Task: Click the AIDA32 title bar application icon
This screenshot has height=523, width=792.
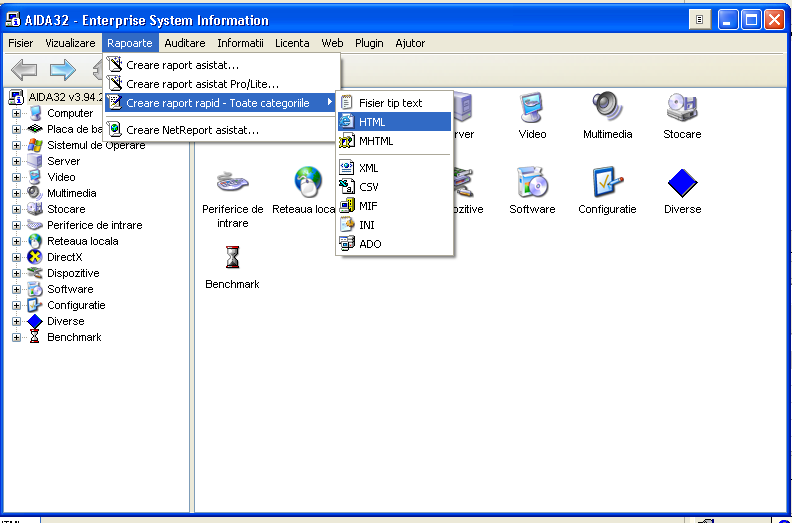Action: [13, 20]
